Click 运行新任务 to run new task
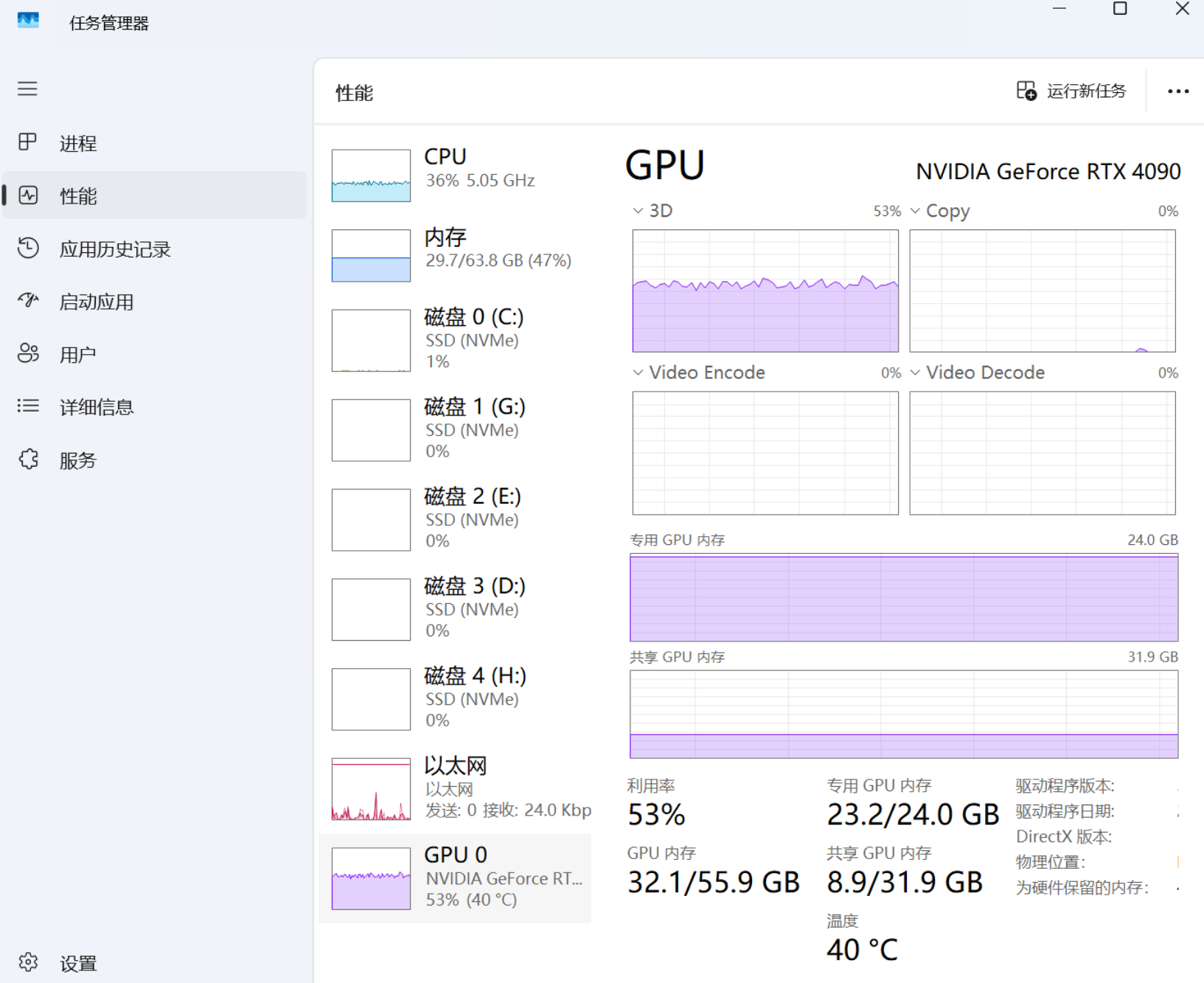This screenshot has width=1204, height=983. (1071, 91)
